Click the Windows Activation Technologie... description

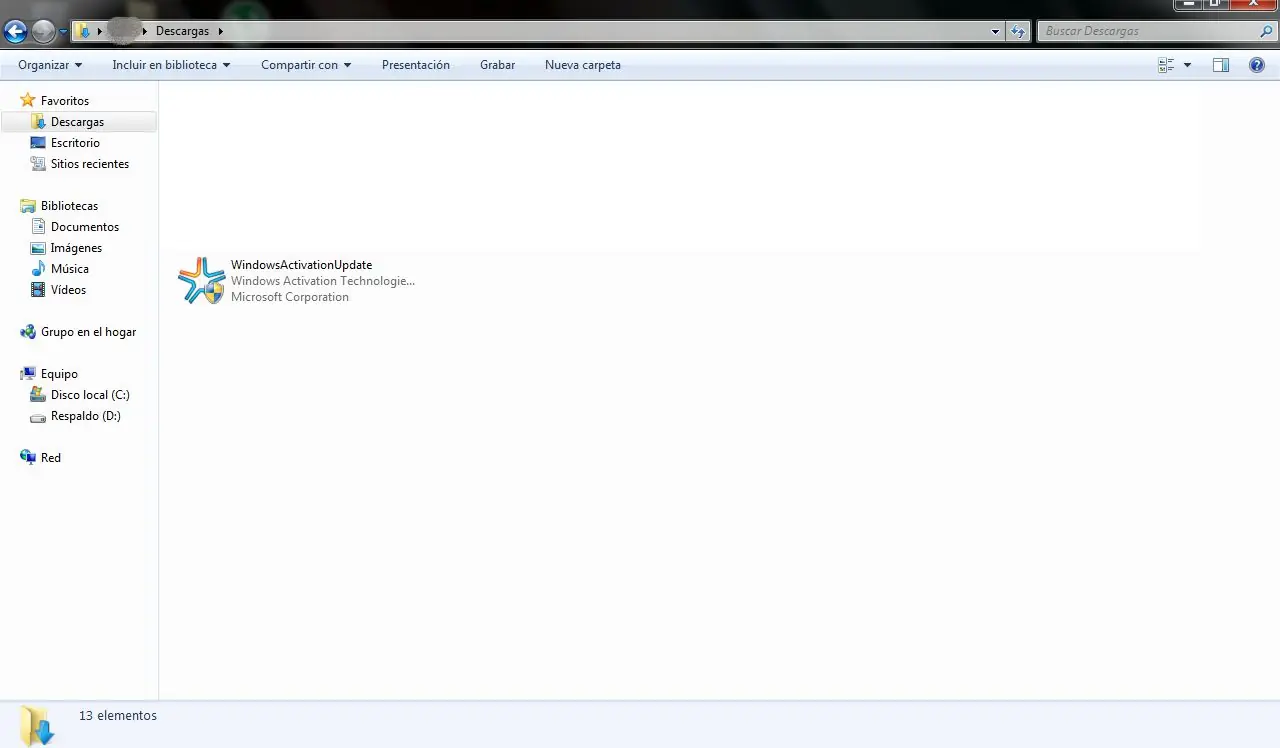[x=323, y=281]
